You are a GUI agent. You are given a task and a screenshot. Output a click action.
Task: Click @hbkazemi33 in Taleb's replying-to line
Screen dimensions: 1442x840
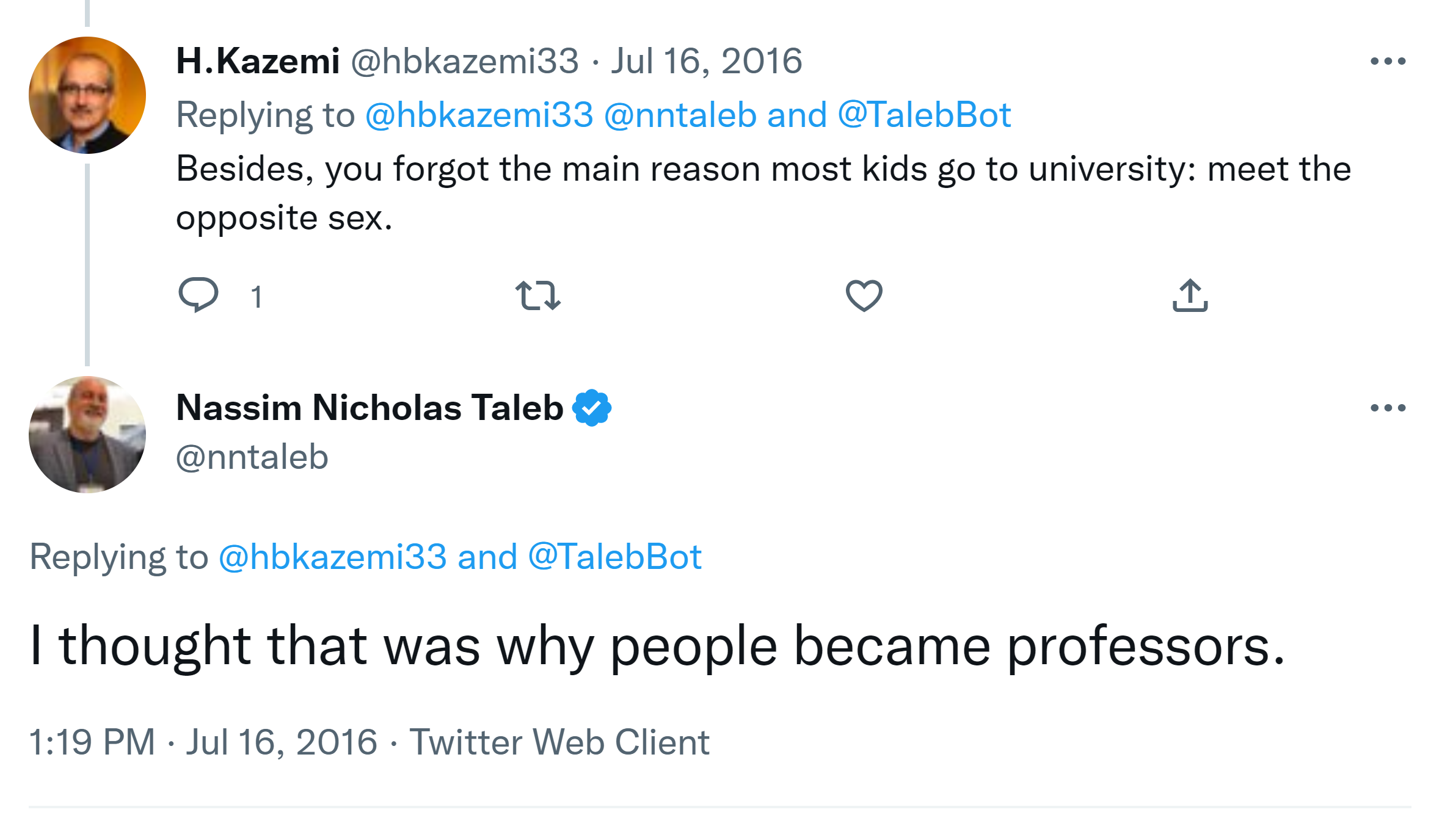tap(333, 557)
